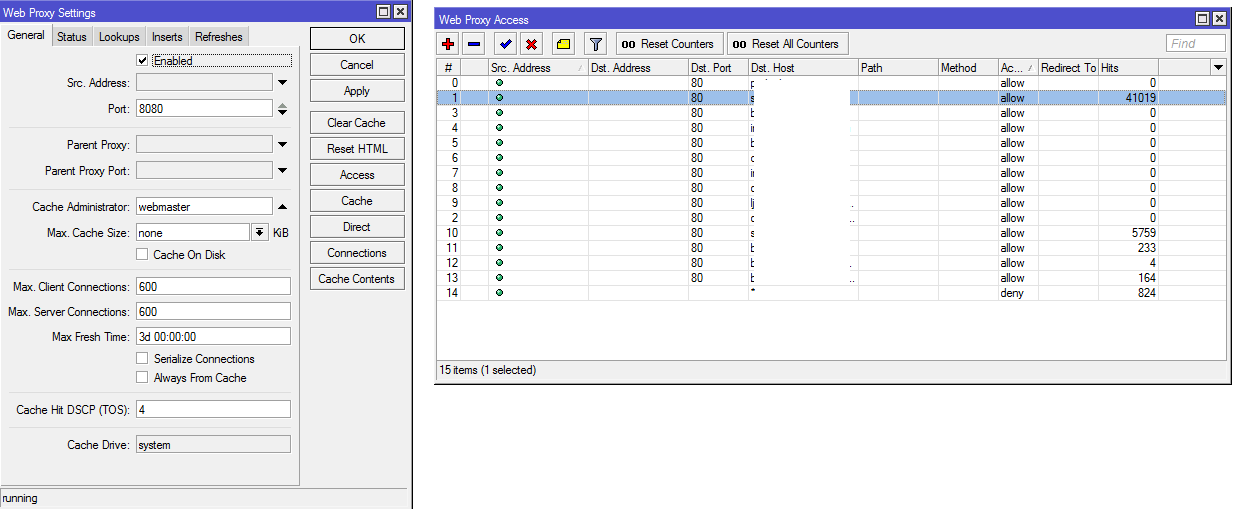
Task: Sort by the # column header
Action: 449,68
